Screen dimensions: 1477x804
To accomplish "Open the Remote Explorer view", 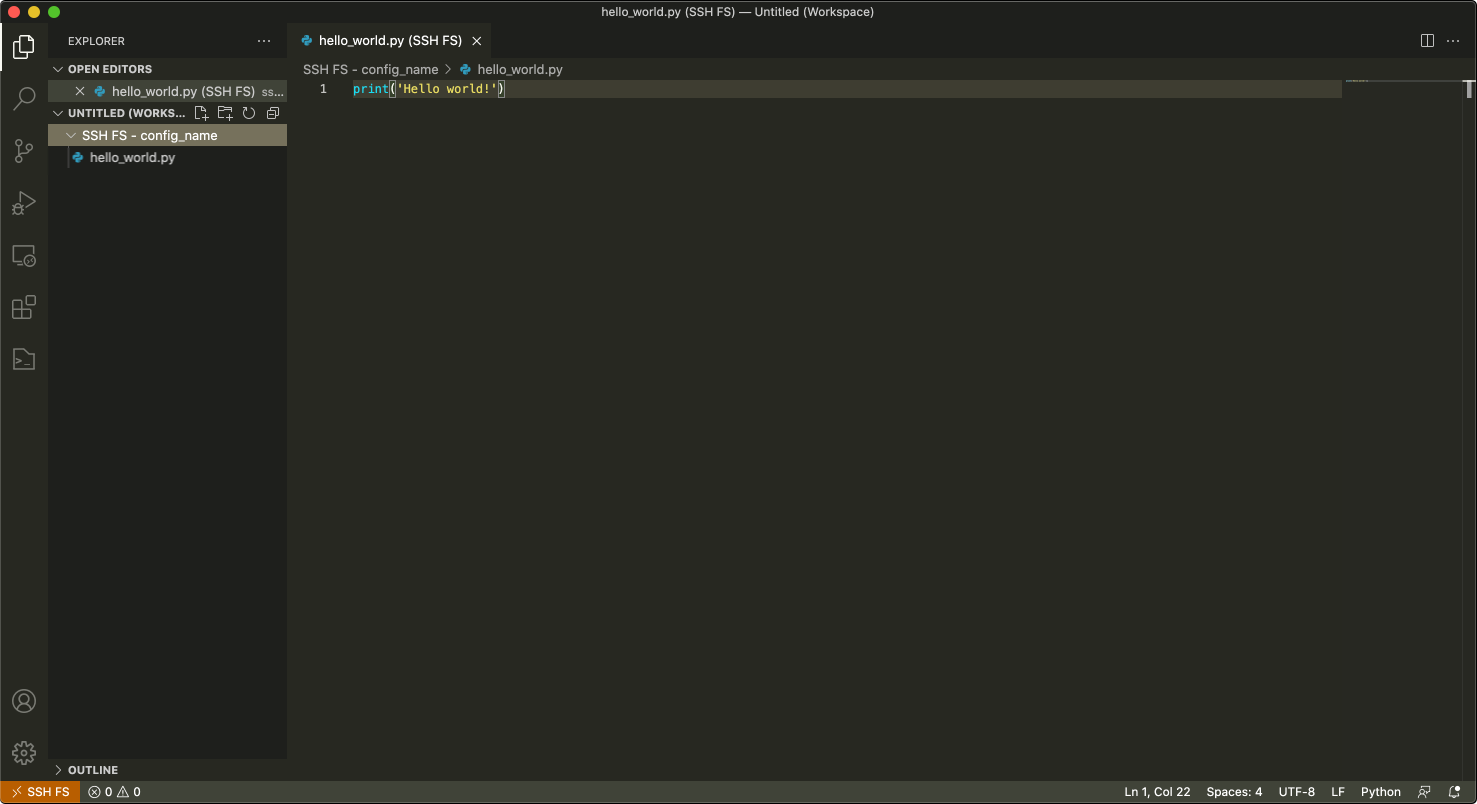I will pyautogui.click(x=24, y=256).
